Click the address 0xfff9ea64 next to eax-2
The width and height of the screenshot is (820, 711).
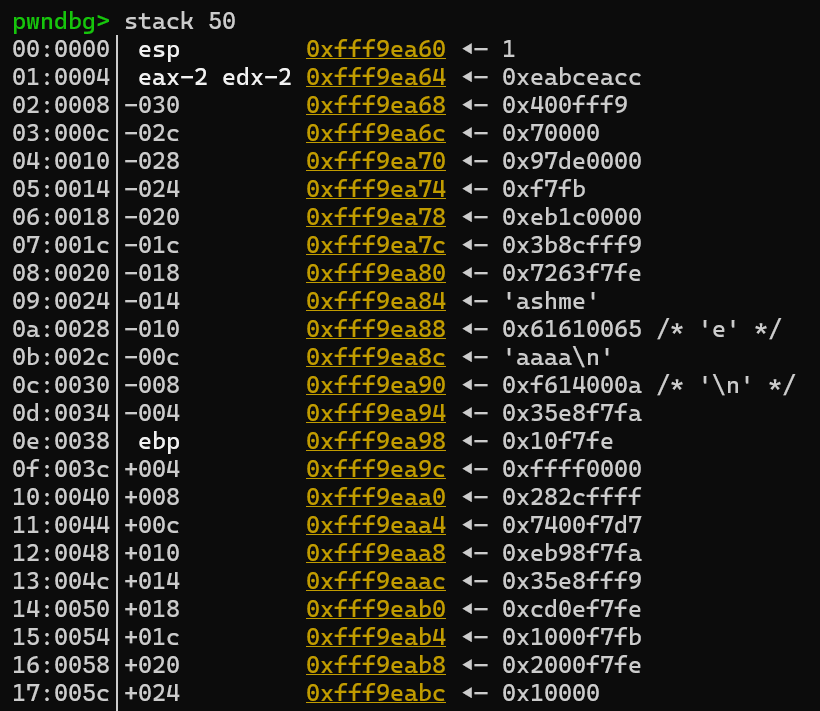coord(375,77)
